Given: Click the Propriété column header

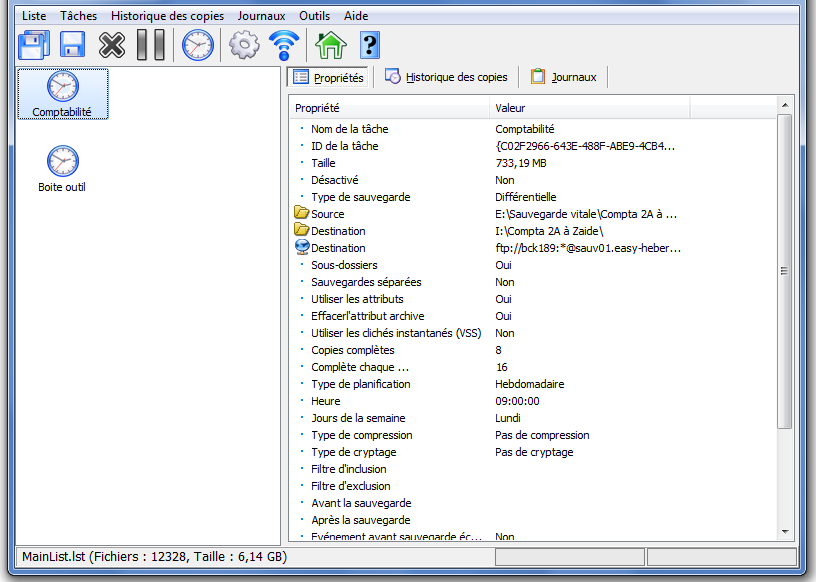Looking at the screenshot, I should coord(389,108).
